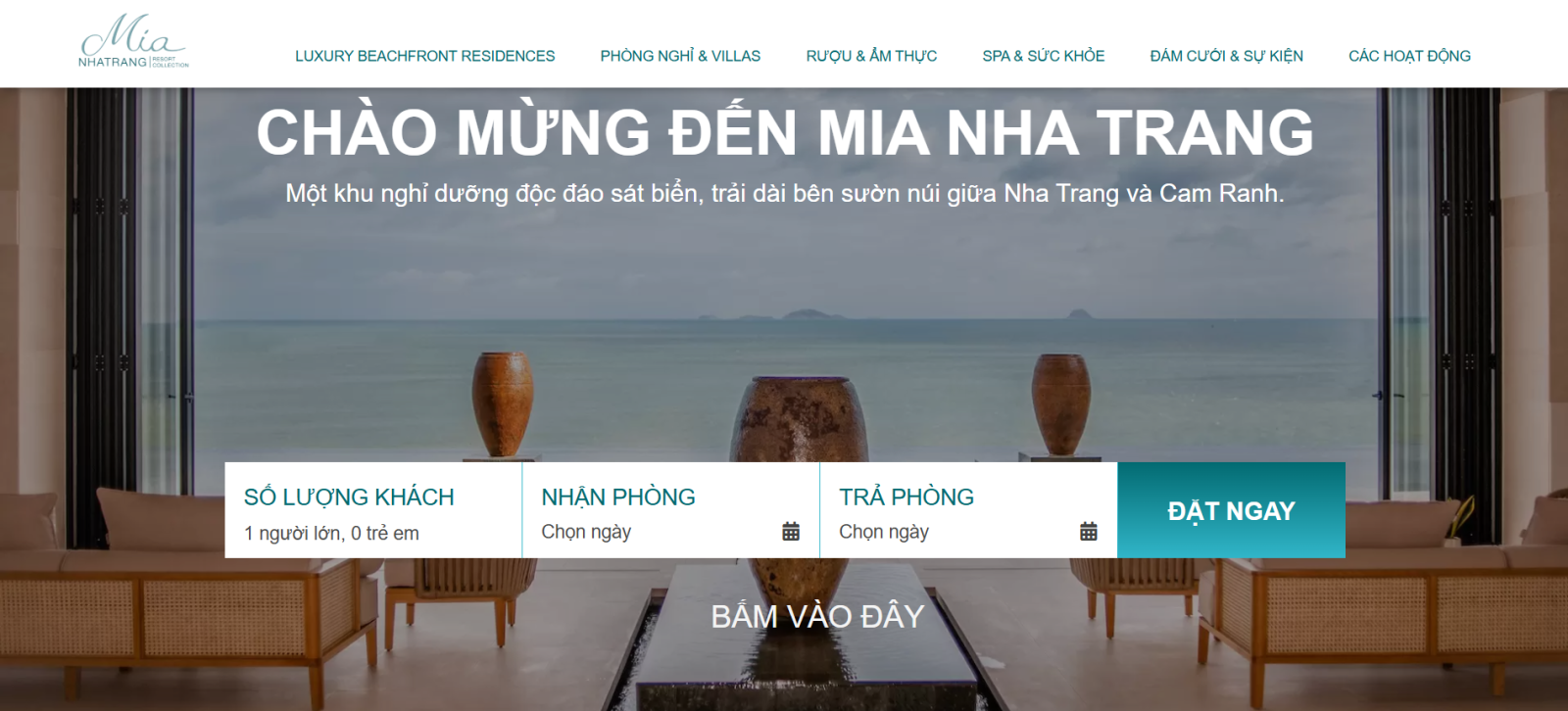This screenshot has width=1568, height=711.
Task: Click '1 người lớn, 0 trẻ em' field
Action: (x=331, y=533)
